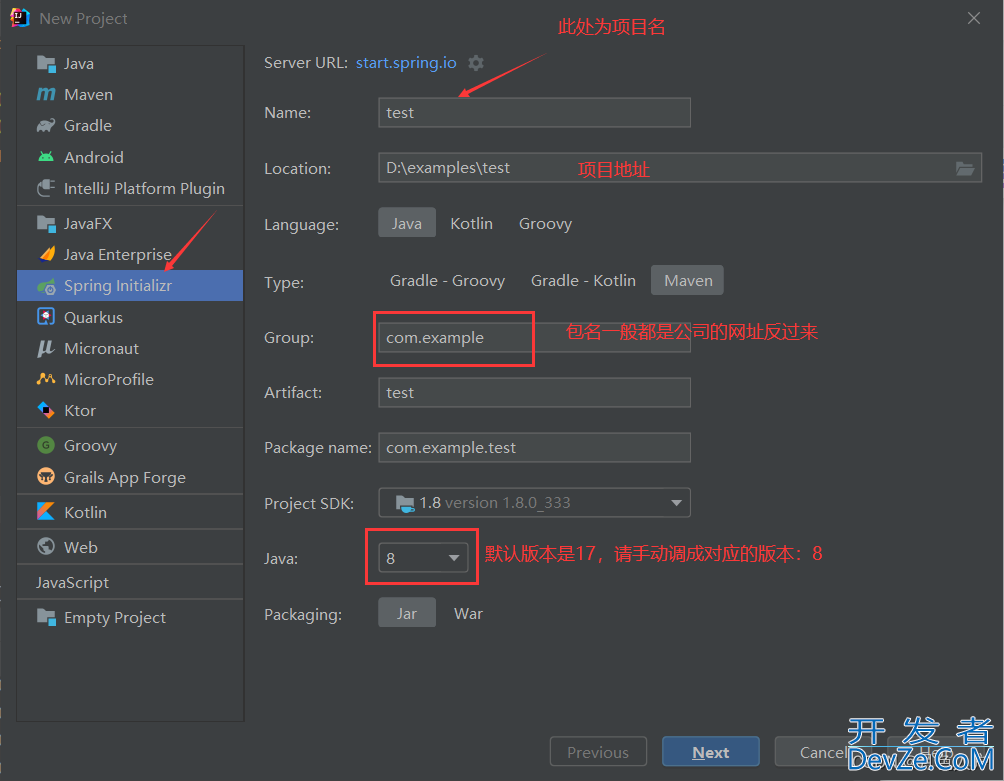
Task: Select Gradle in project type list
Action: (x=130, y=125)
